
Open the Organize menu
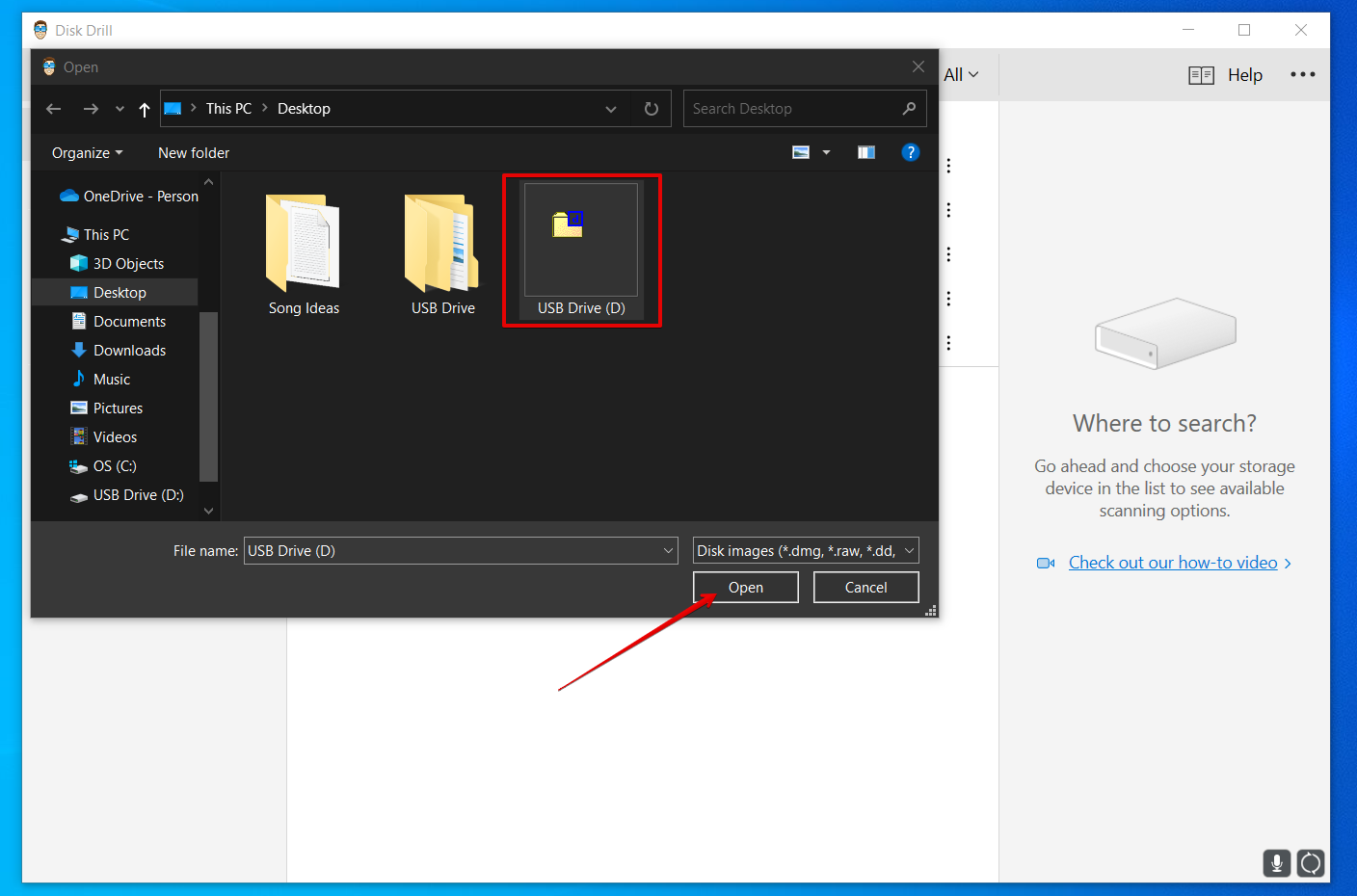coord(88,153)
